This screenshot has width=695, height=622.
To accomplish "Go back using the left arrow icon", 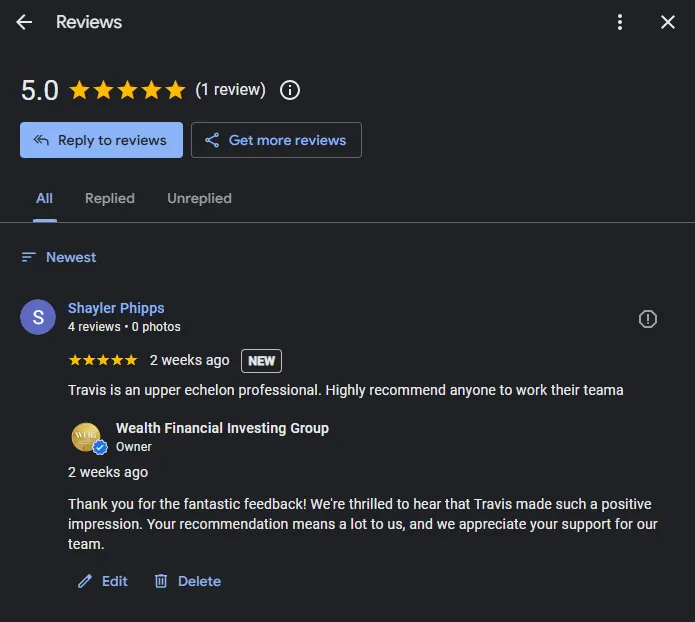I will [24, 22].
